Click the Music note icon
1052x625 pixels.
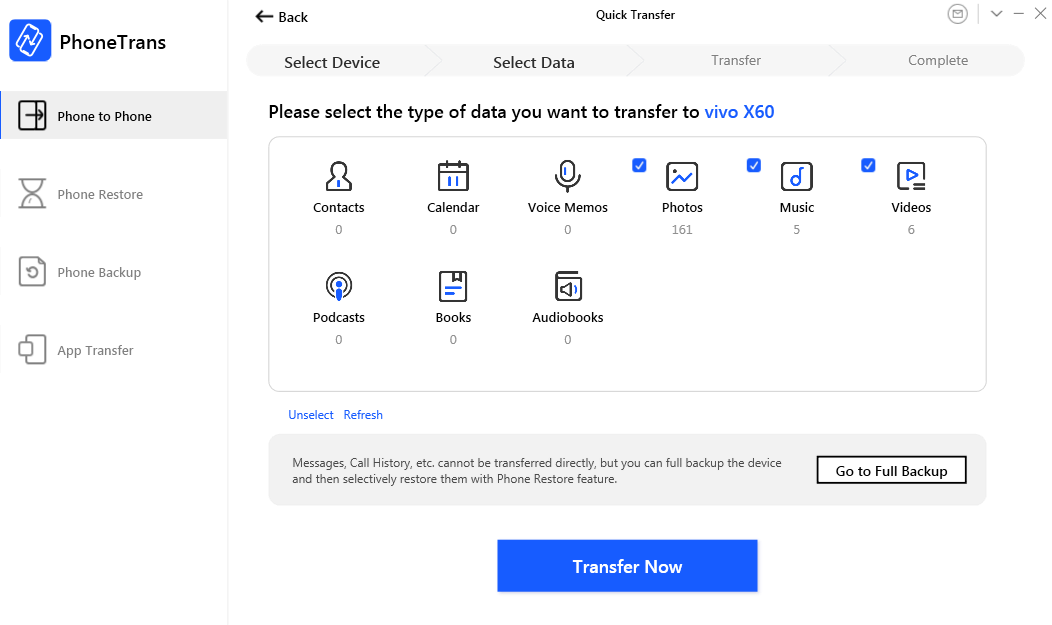click(796, 176)
